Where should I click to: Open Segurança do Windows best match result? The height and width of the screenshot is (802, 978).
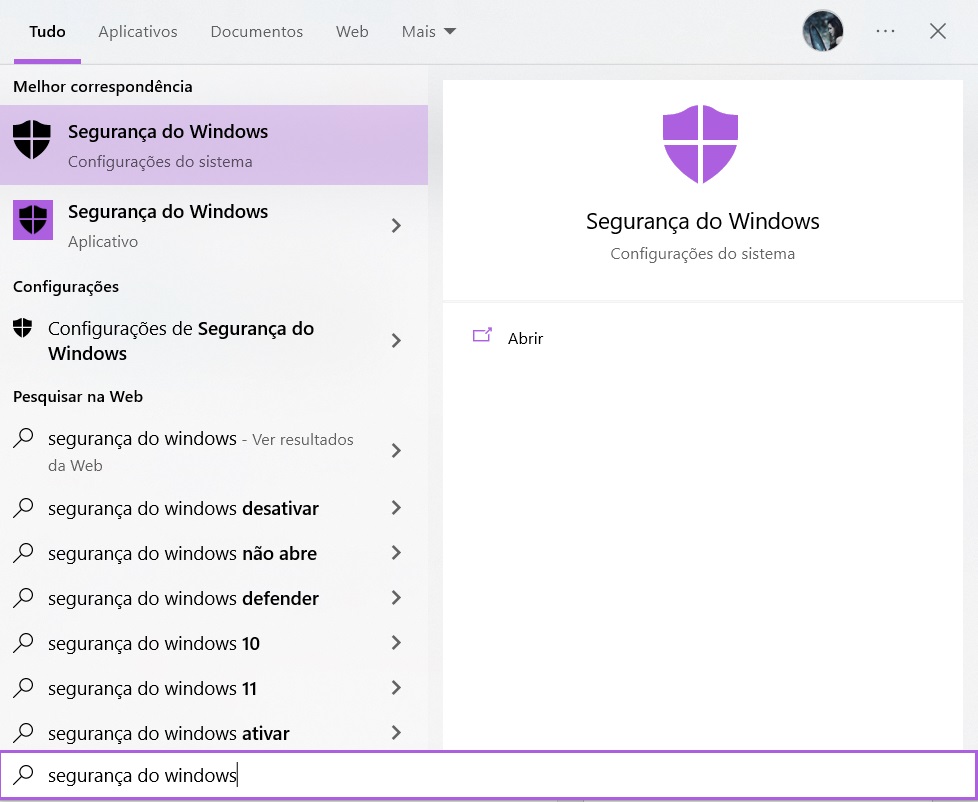click(214, 145)
